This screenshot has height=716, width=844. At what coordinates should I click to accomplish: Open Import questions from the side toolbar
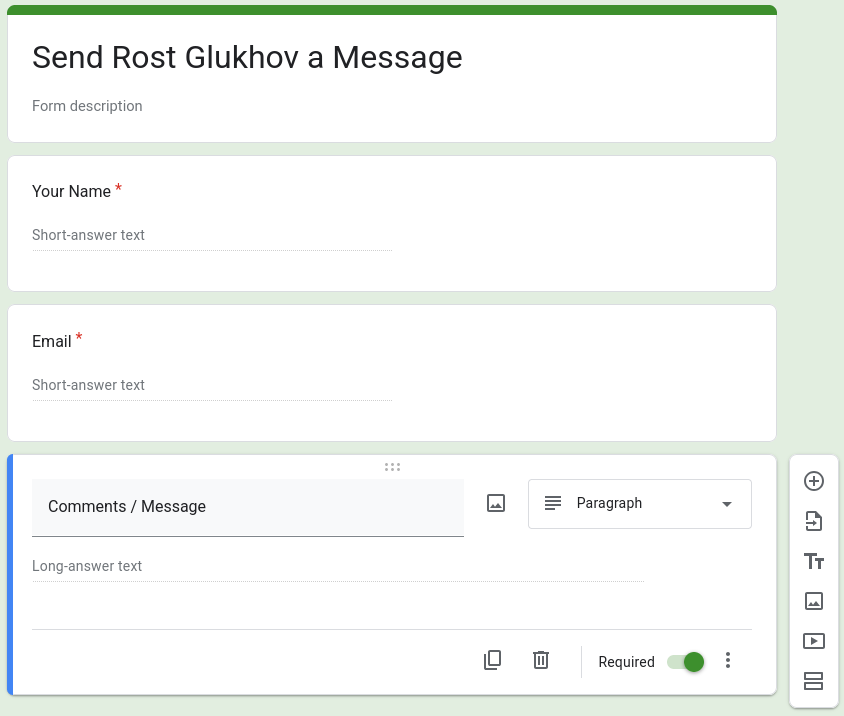814,521
